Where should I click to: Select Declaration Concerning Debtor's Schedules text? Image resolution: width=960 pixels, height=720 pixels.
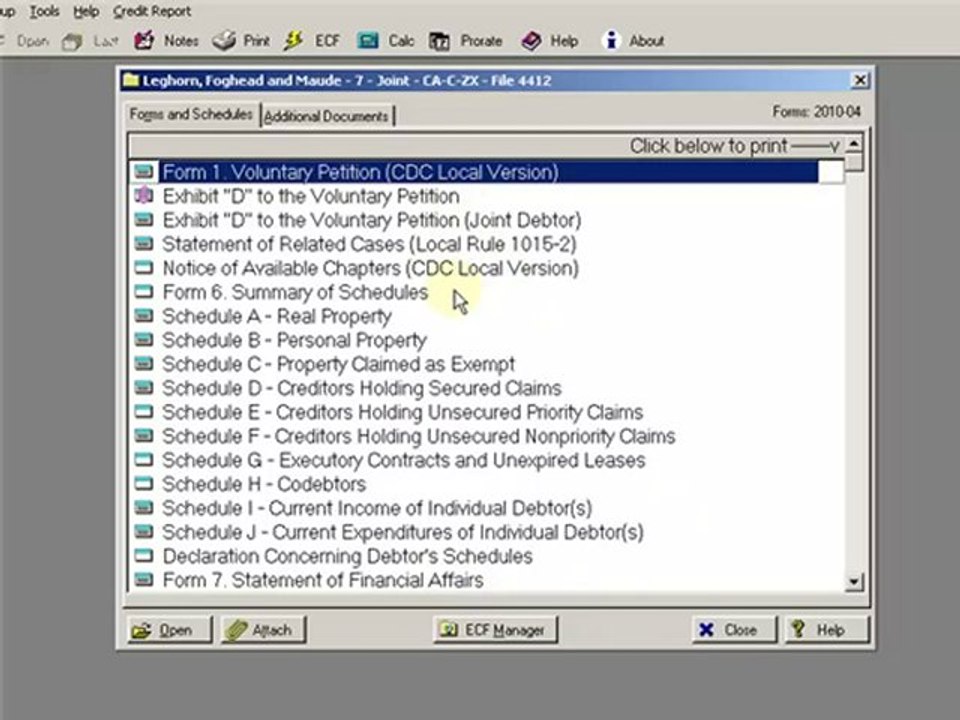pos(348,556)
